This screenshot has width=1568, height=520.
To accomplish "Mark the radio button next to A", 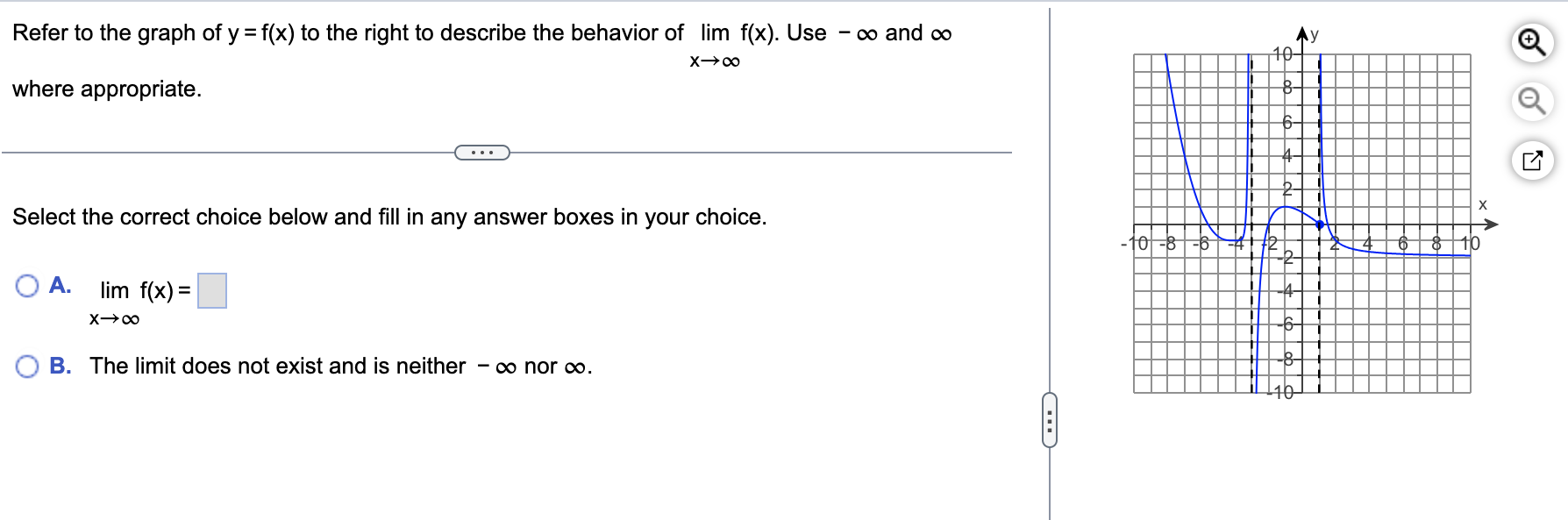I will tap(29, 284).
